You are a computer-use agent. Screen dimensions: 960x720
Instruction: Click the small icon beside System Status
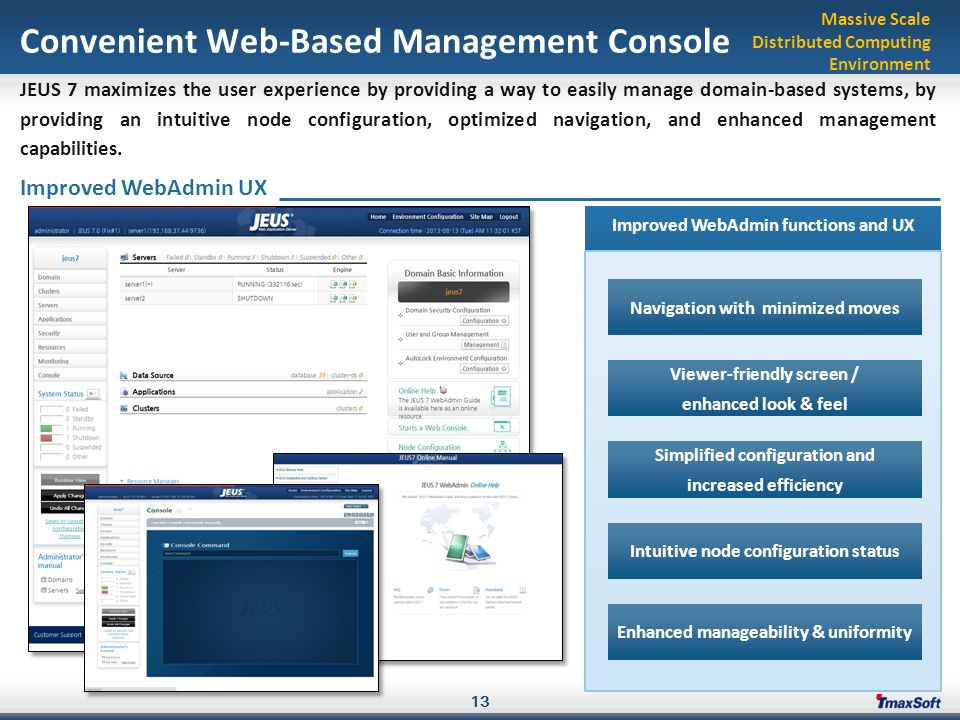click(x=93, y=394)
